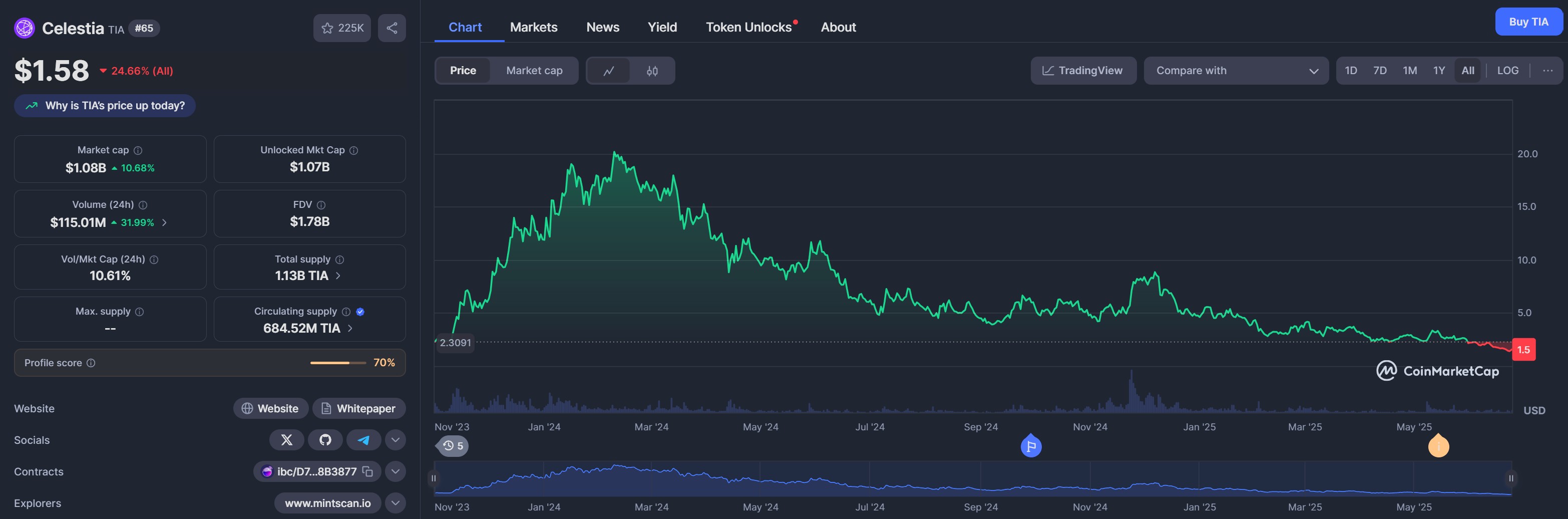
Task: Switch to the Markets tab
Action: (533, 28)
